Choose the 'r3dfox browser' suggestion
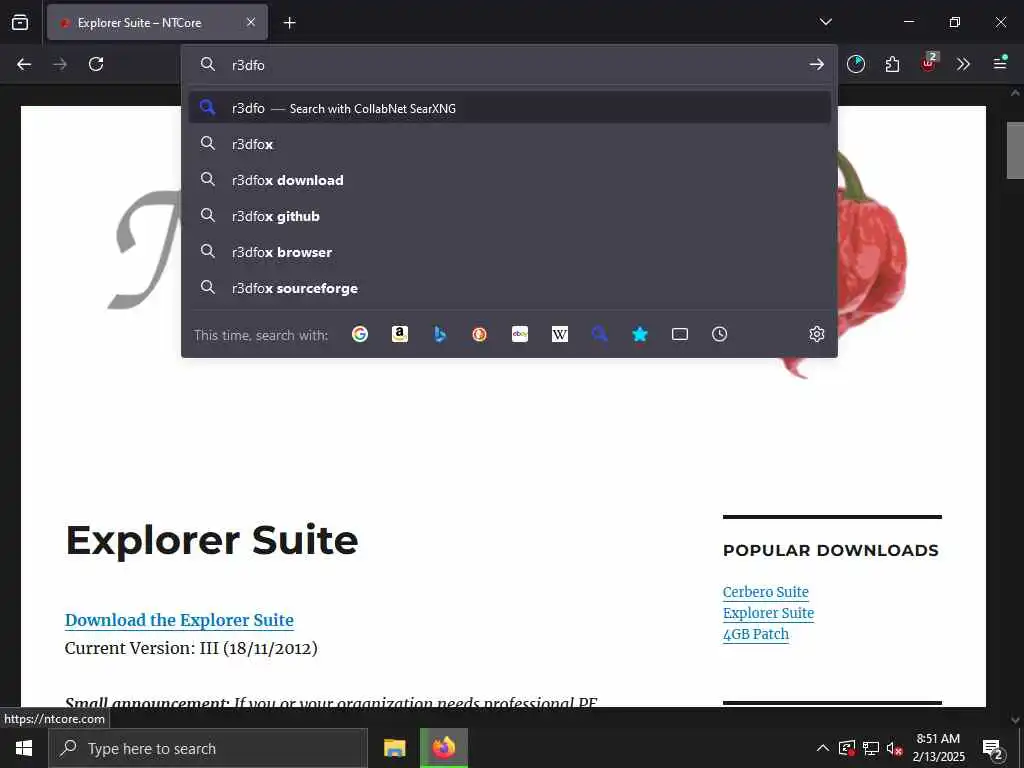The image size is (1024, 768). point(509,251)
